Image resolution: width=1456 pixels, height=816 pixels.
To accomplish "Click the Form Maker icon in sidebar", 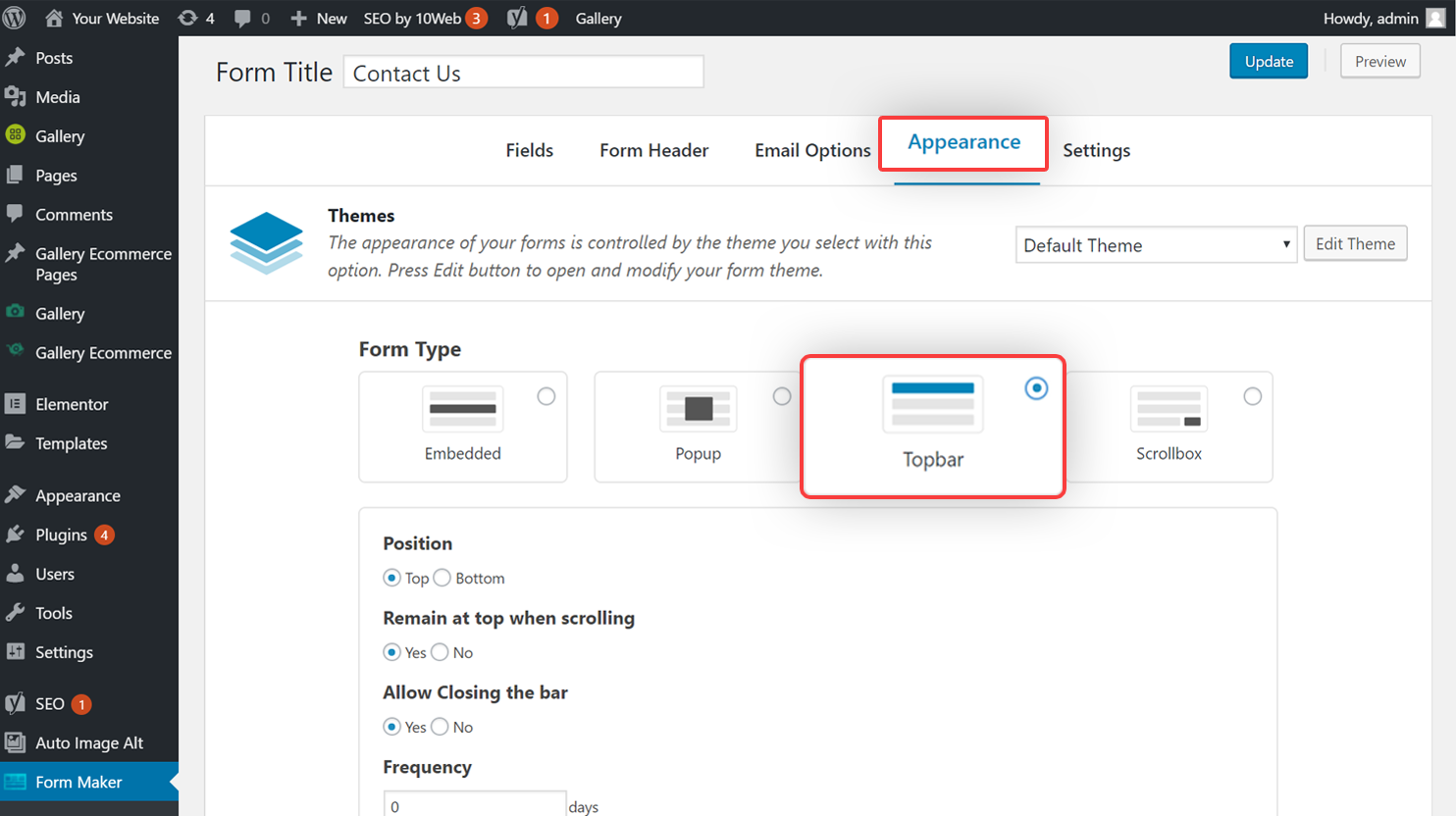I will [x=15, y=782].
